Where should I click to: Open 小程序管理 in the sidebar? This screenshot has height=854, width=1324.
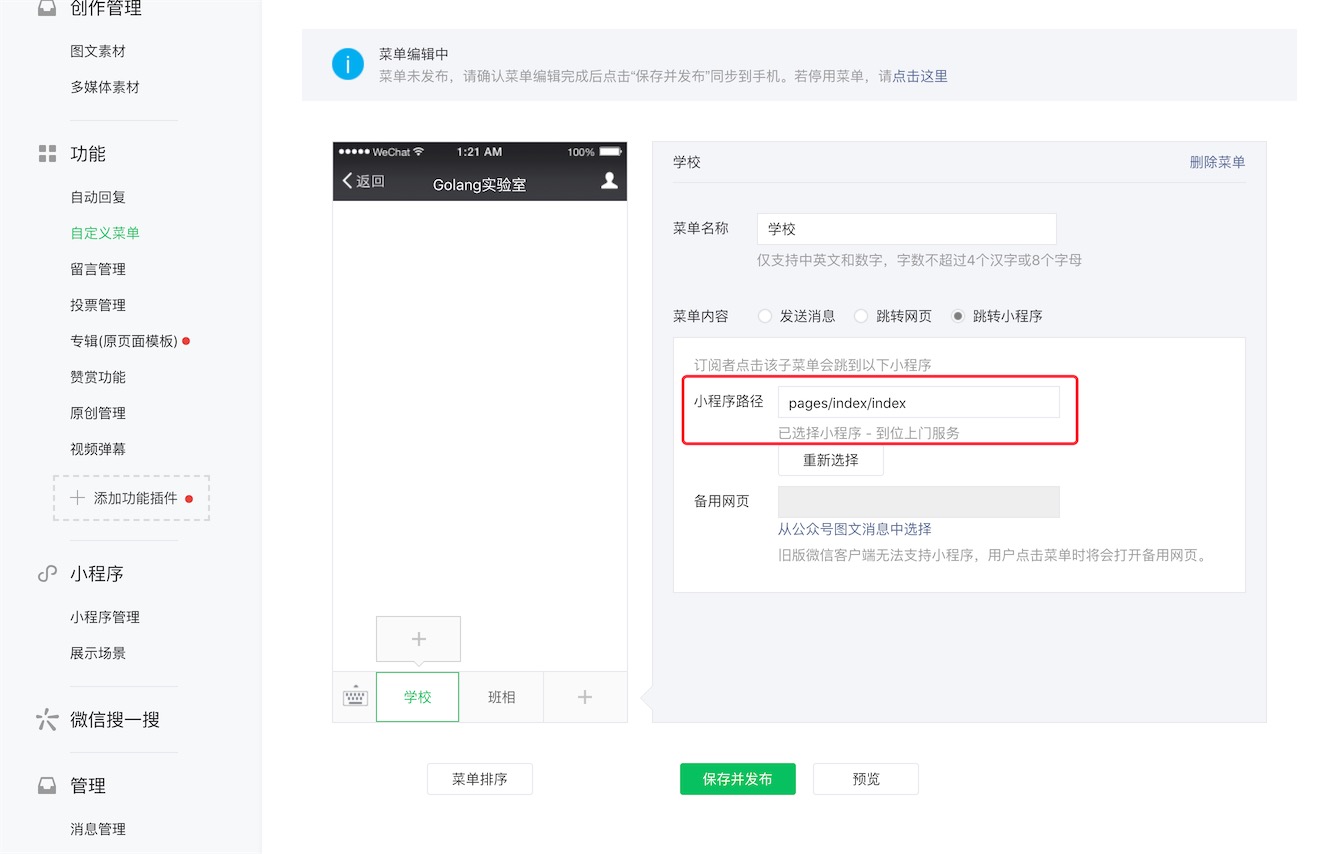click(x=105, y=617)
